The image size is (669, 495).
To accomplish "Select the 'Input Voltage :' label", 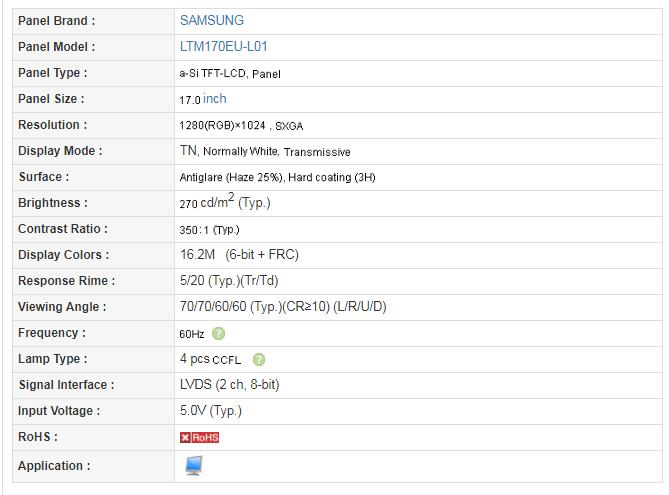I will [59, 411].
